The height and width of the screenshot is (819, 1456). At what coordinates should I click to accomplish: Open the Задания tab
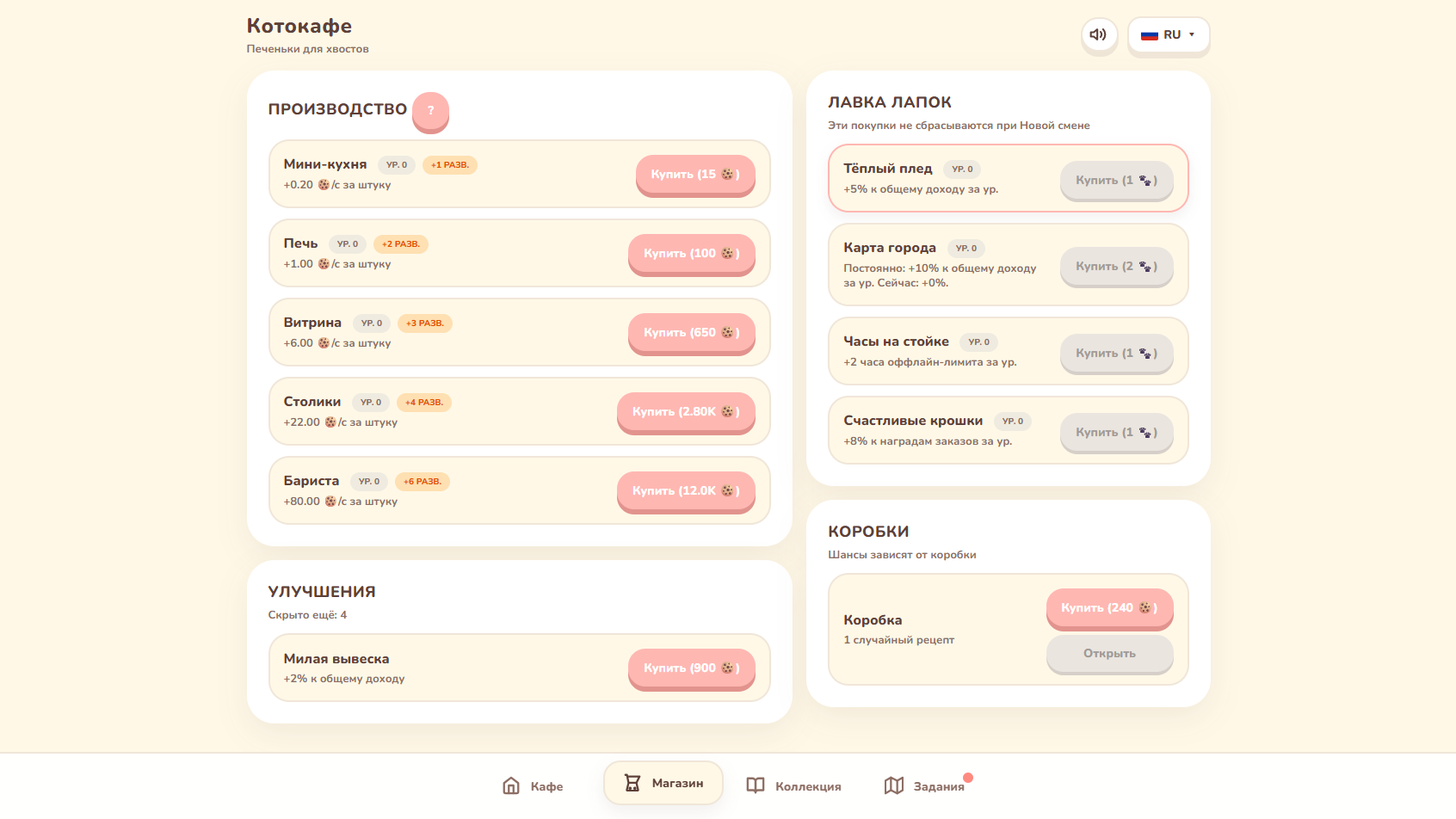coord(925,786)
